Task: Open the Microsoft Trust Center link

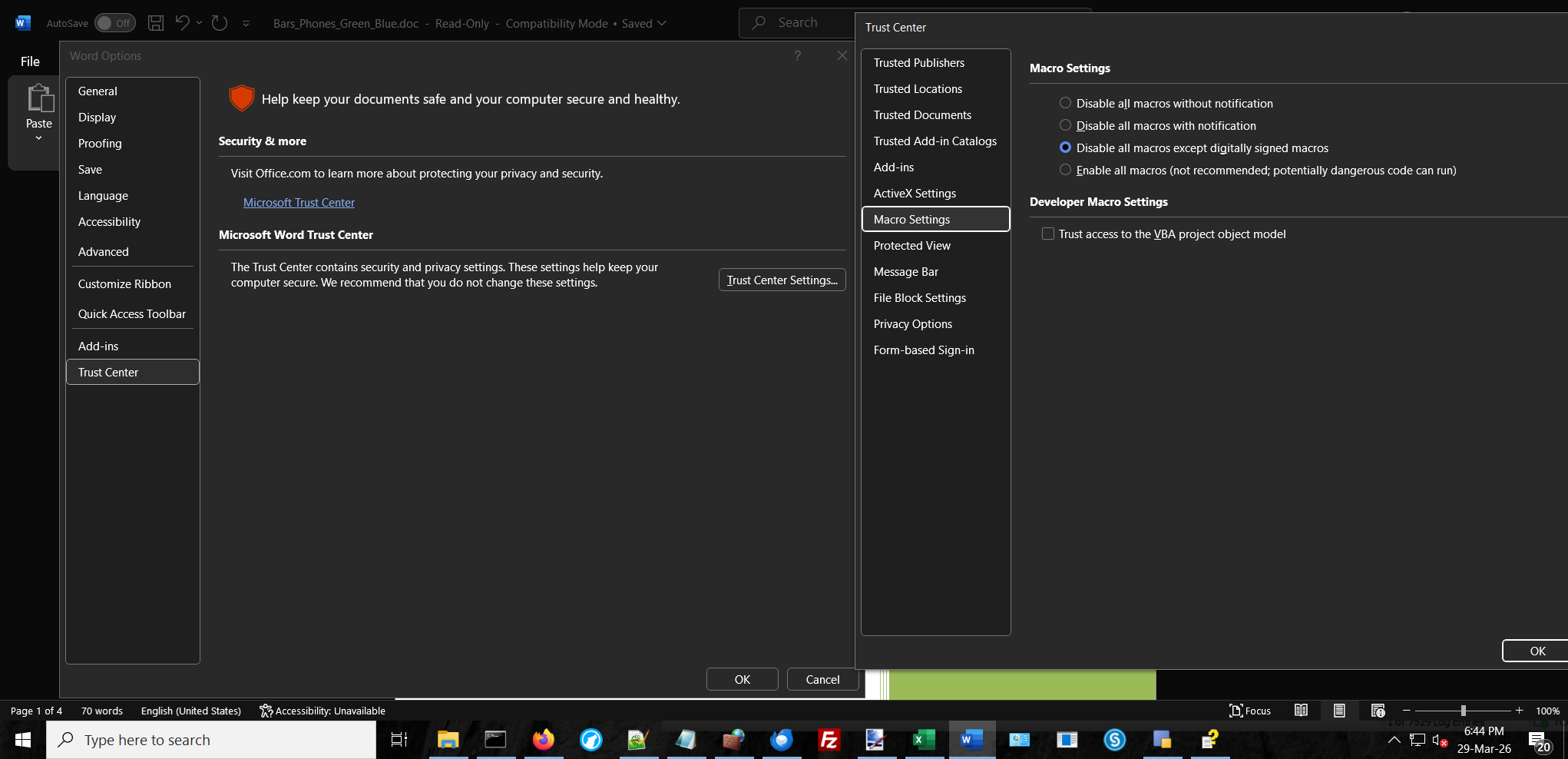Action: [299, 203]
